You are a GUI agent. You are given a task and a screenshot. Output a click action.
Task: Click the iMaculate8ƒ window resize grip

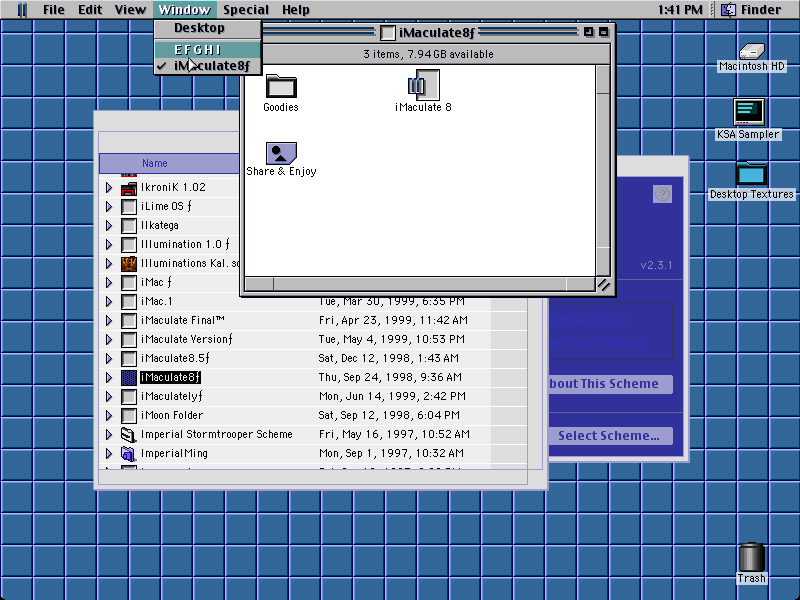point(604,285)
